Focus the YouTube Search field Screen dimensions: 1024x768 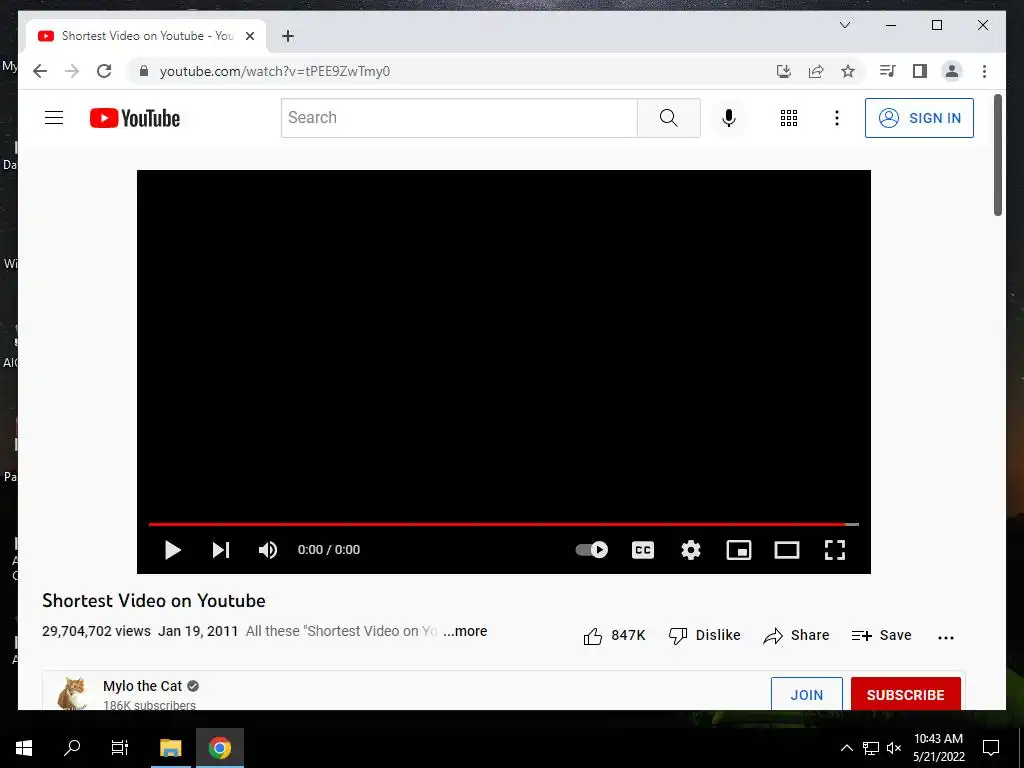[459, 118]
